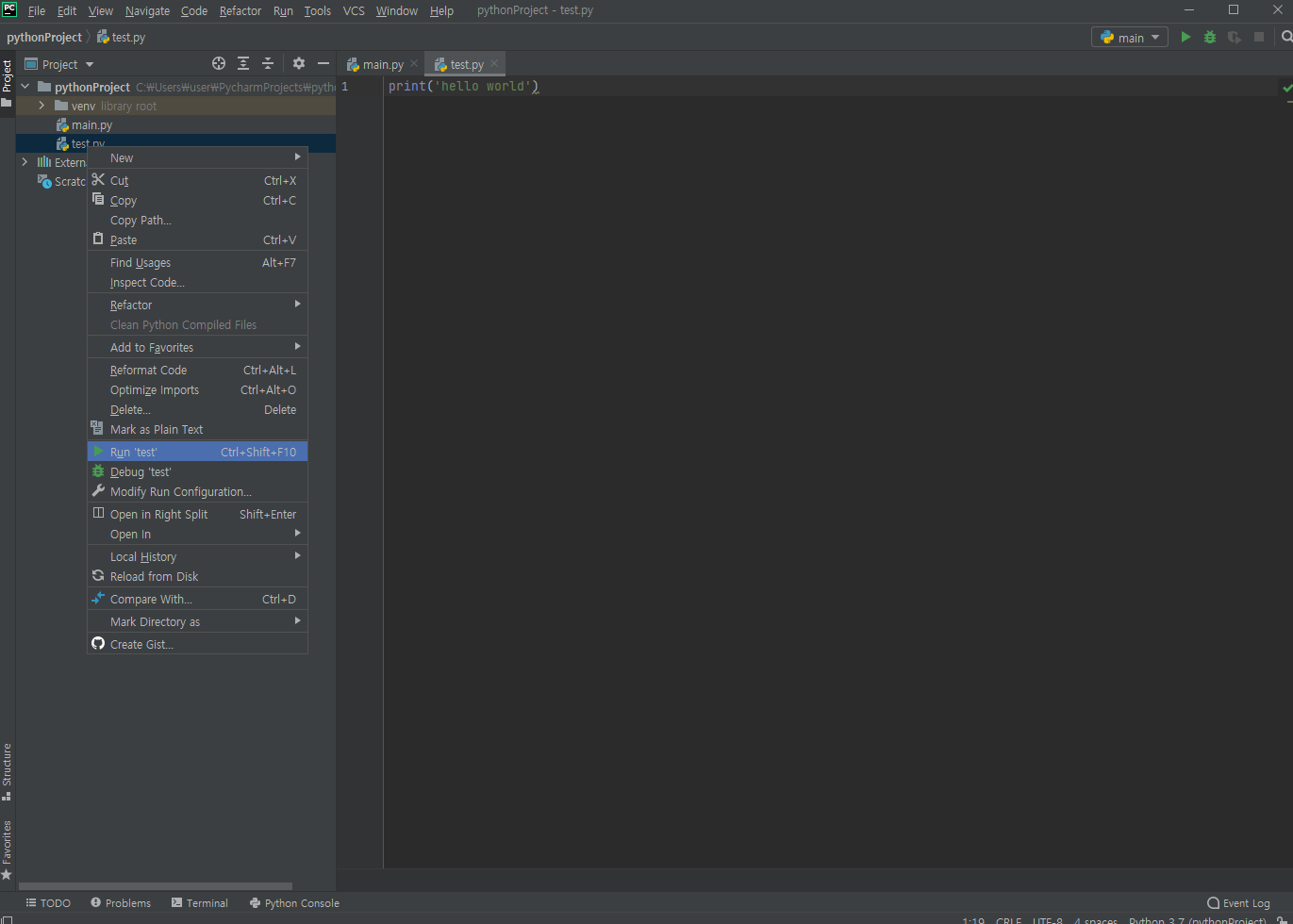Open the Refactor menu in menu bar
This screenshot has height=924, width=1293.
click(x=240, y=10)
